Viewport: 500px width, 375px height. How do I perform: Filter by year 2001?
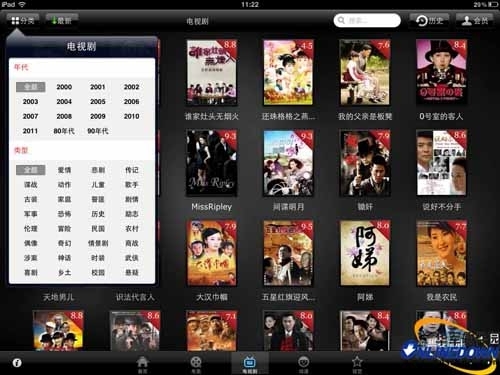point(98,87)
